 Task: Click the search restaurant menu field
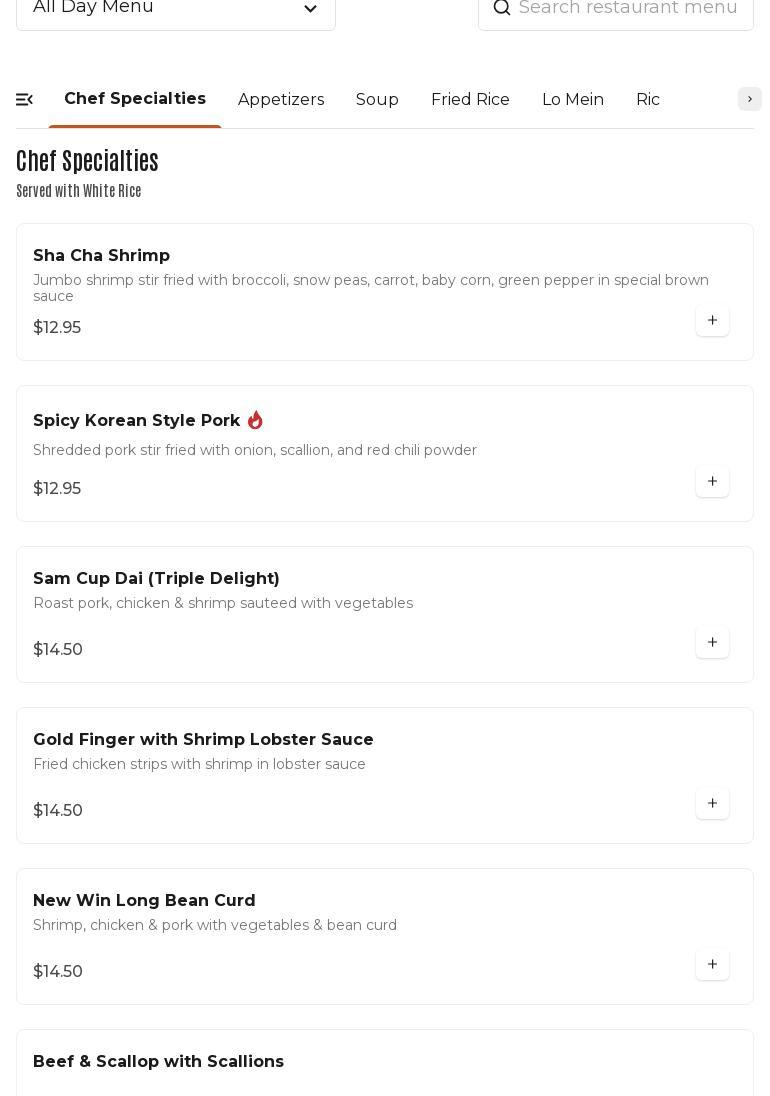click(628, 8)
